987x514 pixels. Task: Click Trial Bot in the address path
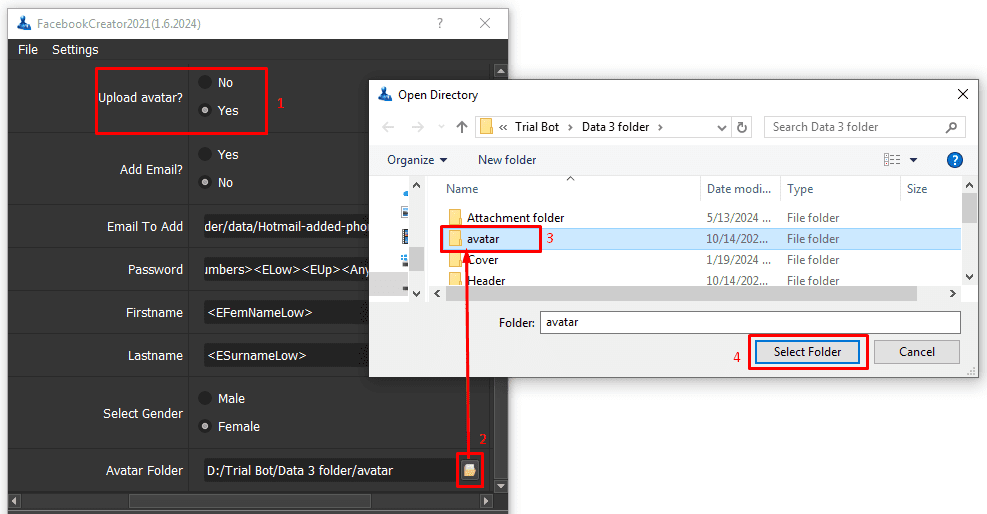(x=536, y=127)
